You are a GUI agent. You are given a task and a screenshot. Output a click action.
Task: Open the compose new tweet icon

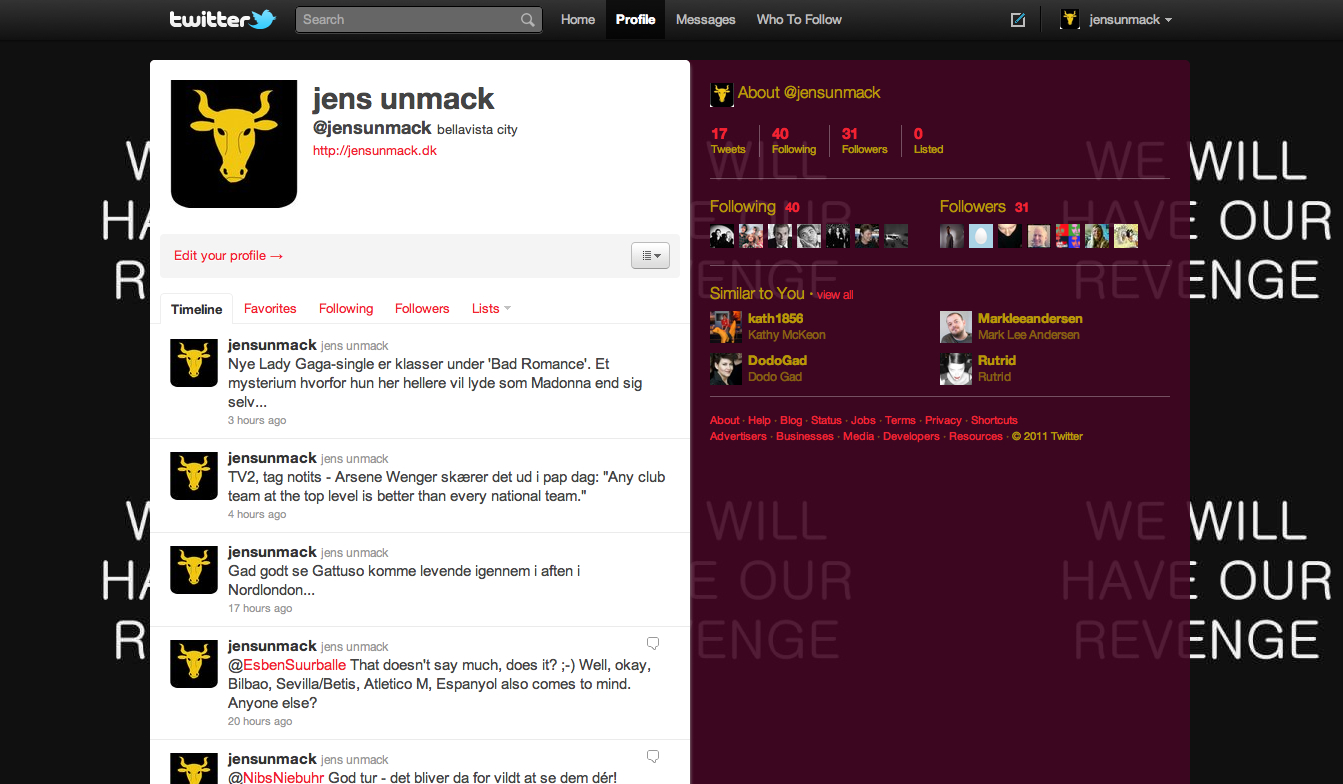[1018, 19]
